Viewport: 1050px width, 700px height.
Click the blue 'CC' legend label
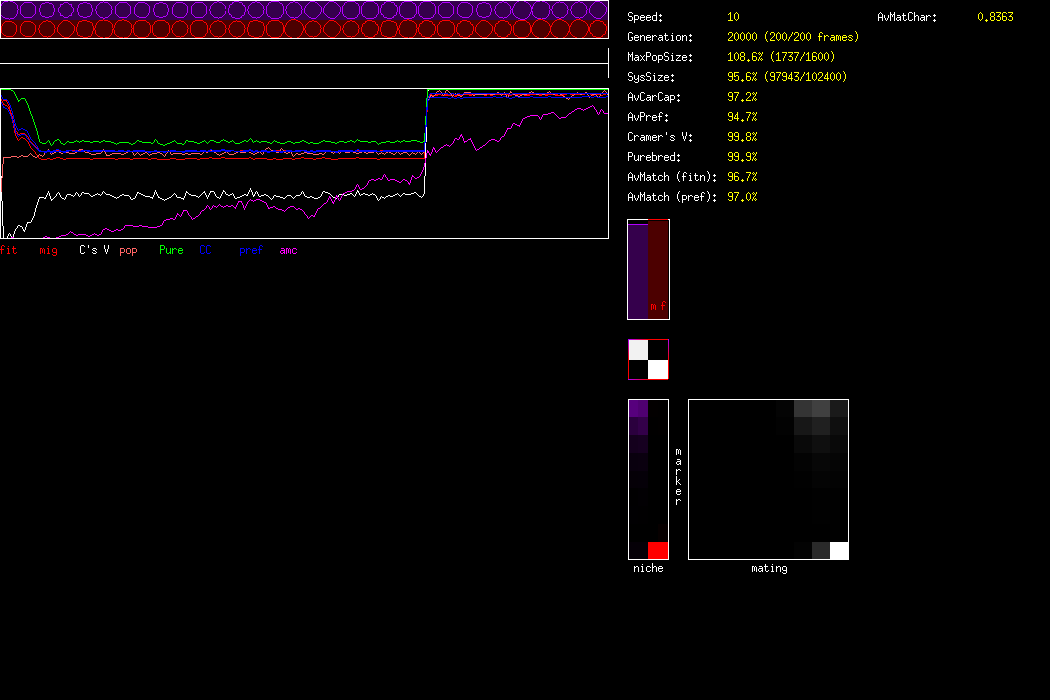[206, 250]
